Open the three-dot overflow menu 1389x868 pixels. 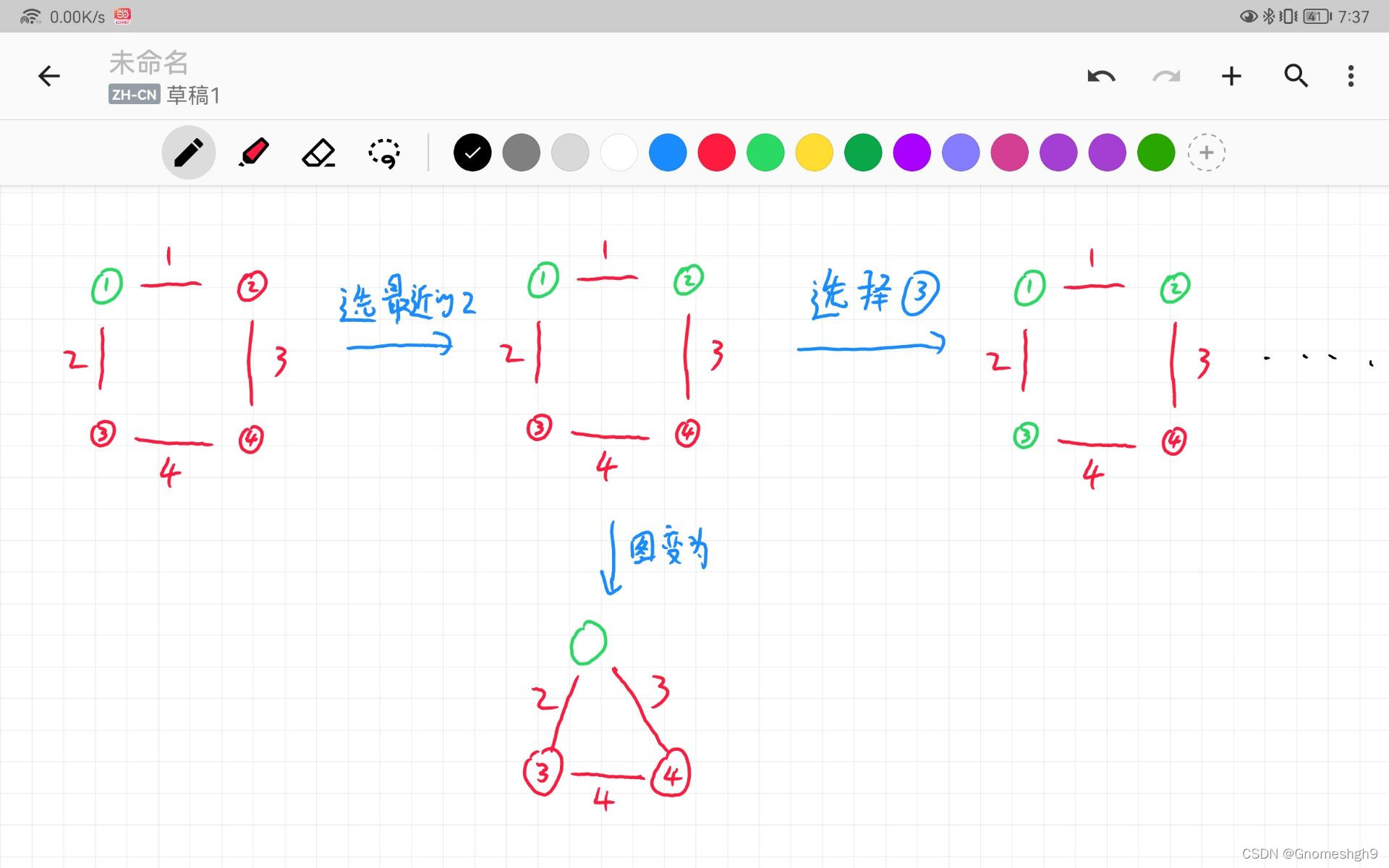[x=1351, y=76]
